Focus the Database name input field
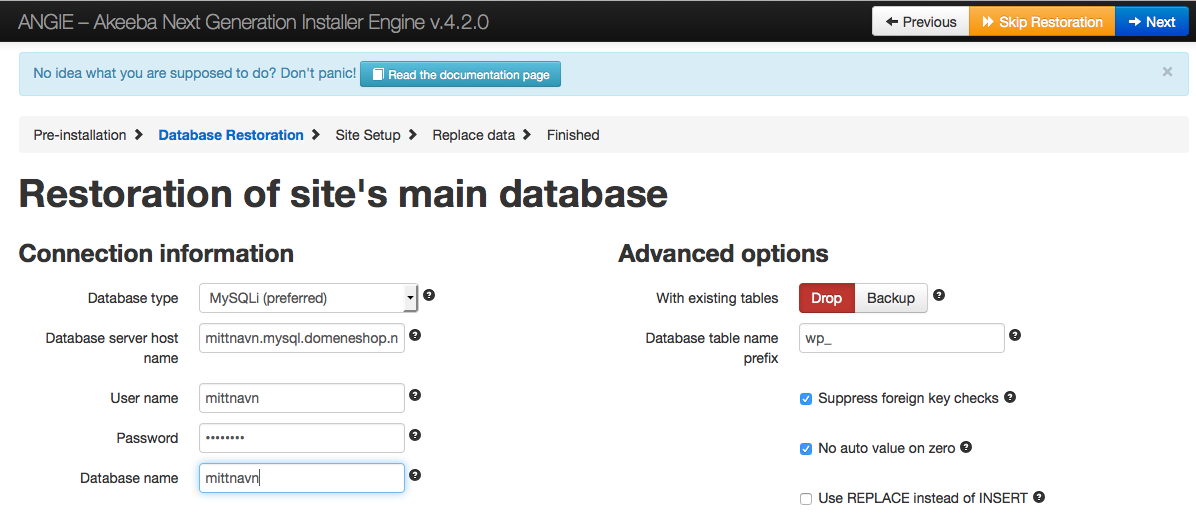Viewport: 1196px width, 531px height. (x=301, y=478)
